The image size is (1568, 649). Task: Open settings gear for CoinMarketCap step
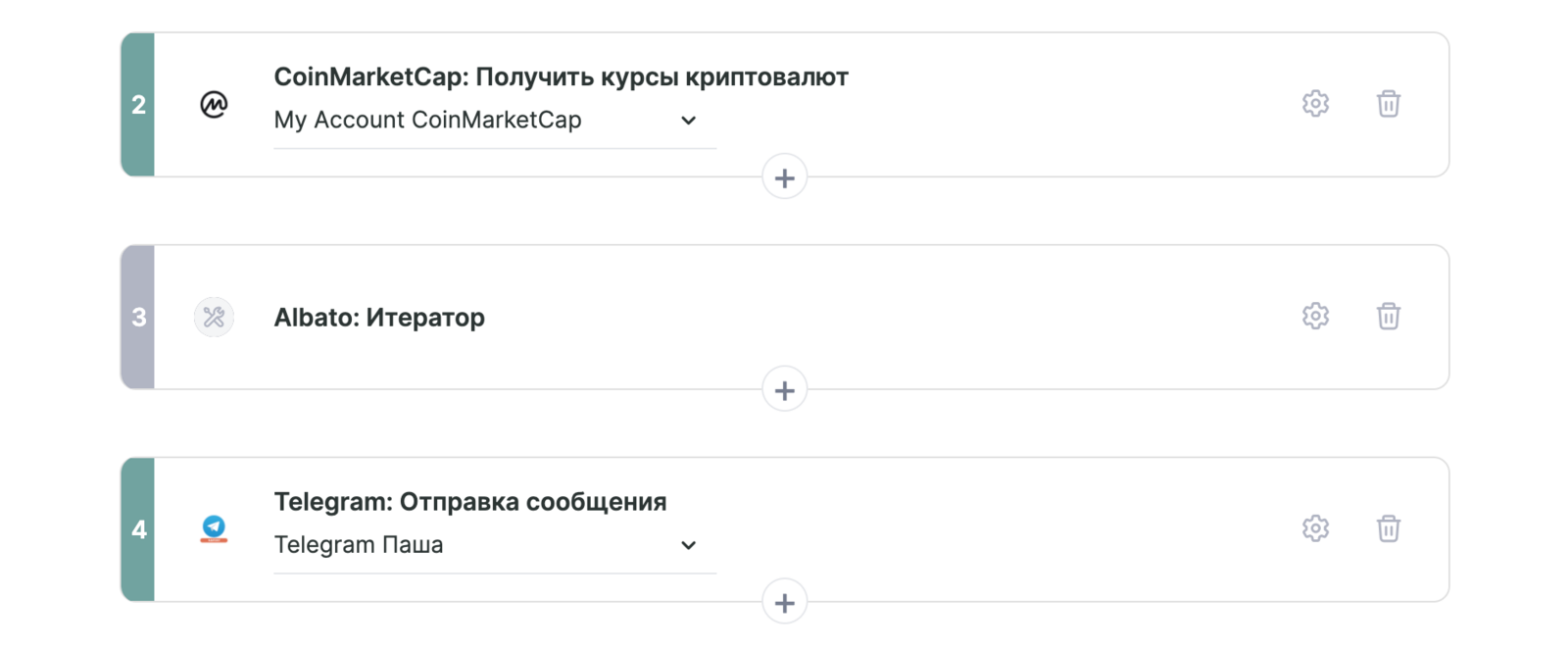point(1315,103)
